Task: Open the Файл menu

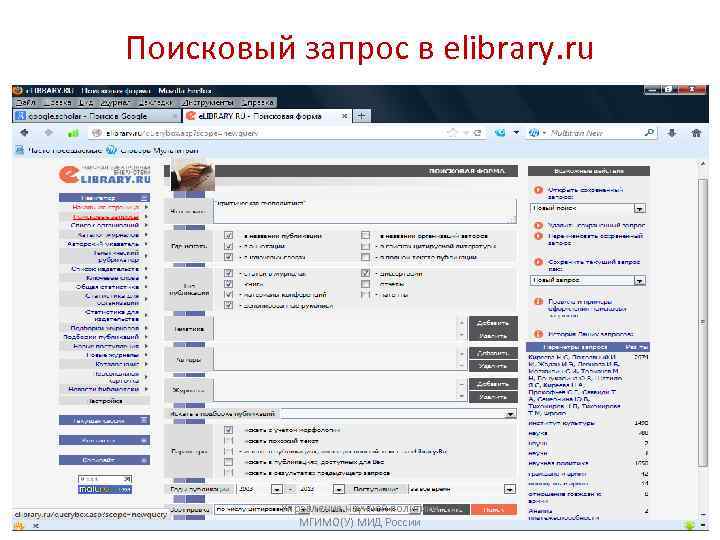Action: coord(26,102)
